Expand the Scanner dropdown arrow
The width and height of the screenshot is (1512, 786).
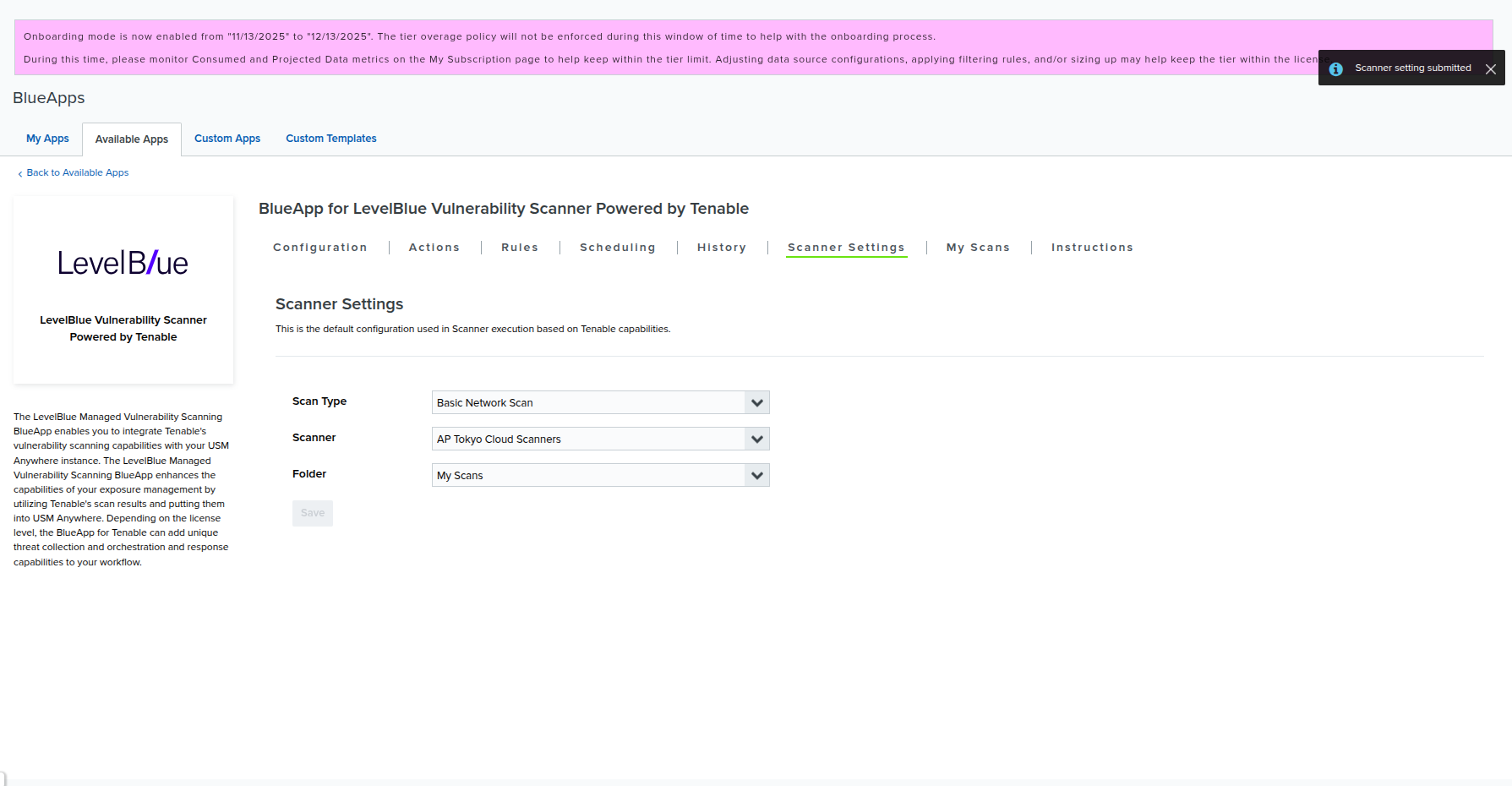[757, 439]
